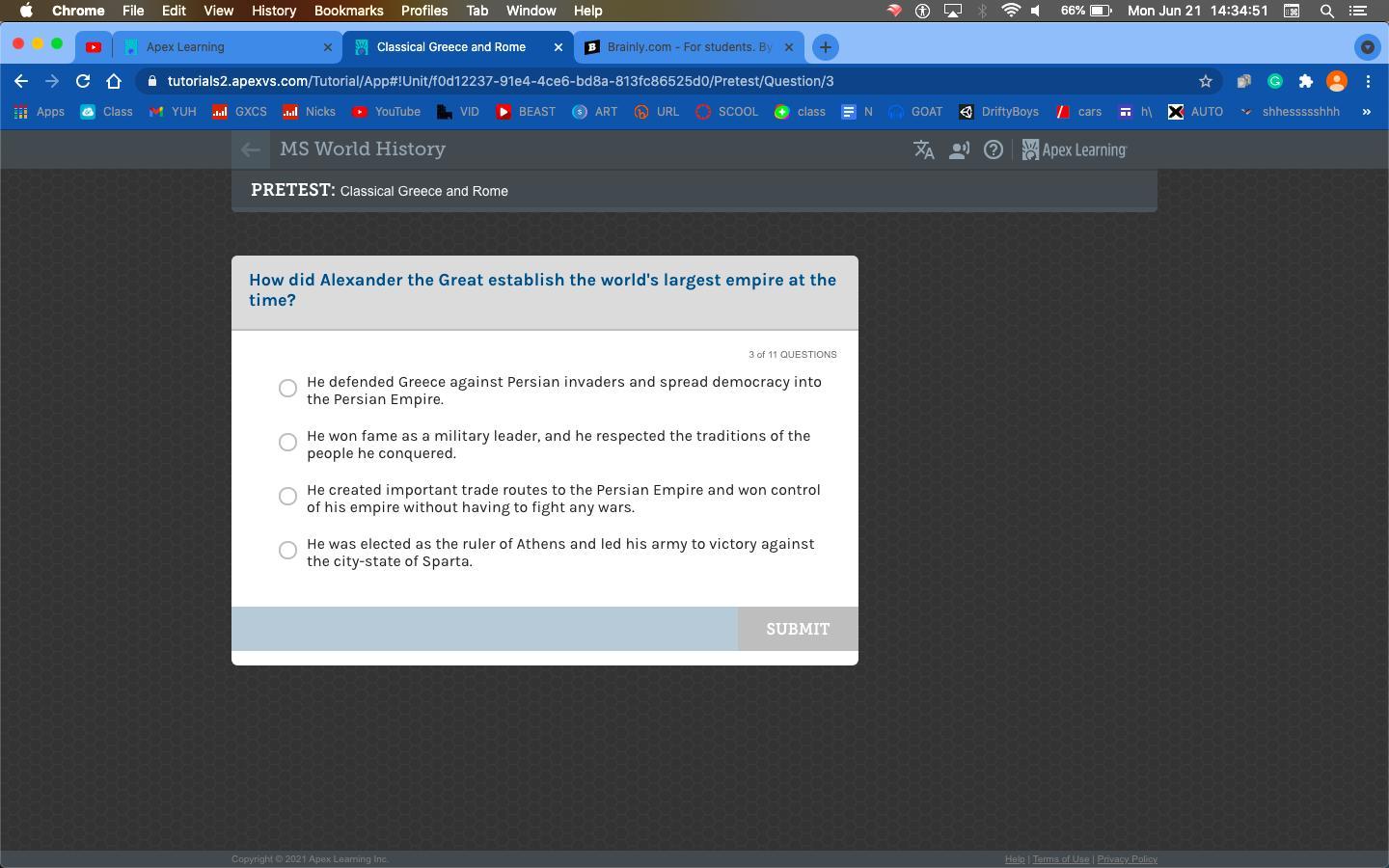Switch to the Brainly.com tab
The width and height of the screenshot is (1389, 868).
coord(690,46)
